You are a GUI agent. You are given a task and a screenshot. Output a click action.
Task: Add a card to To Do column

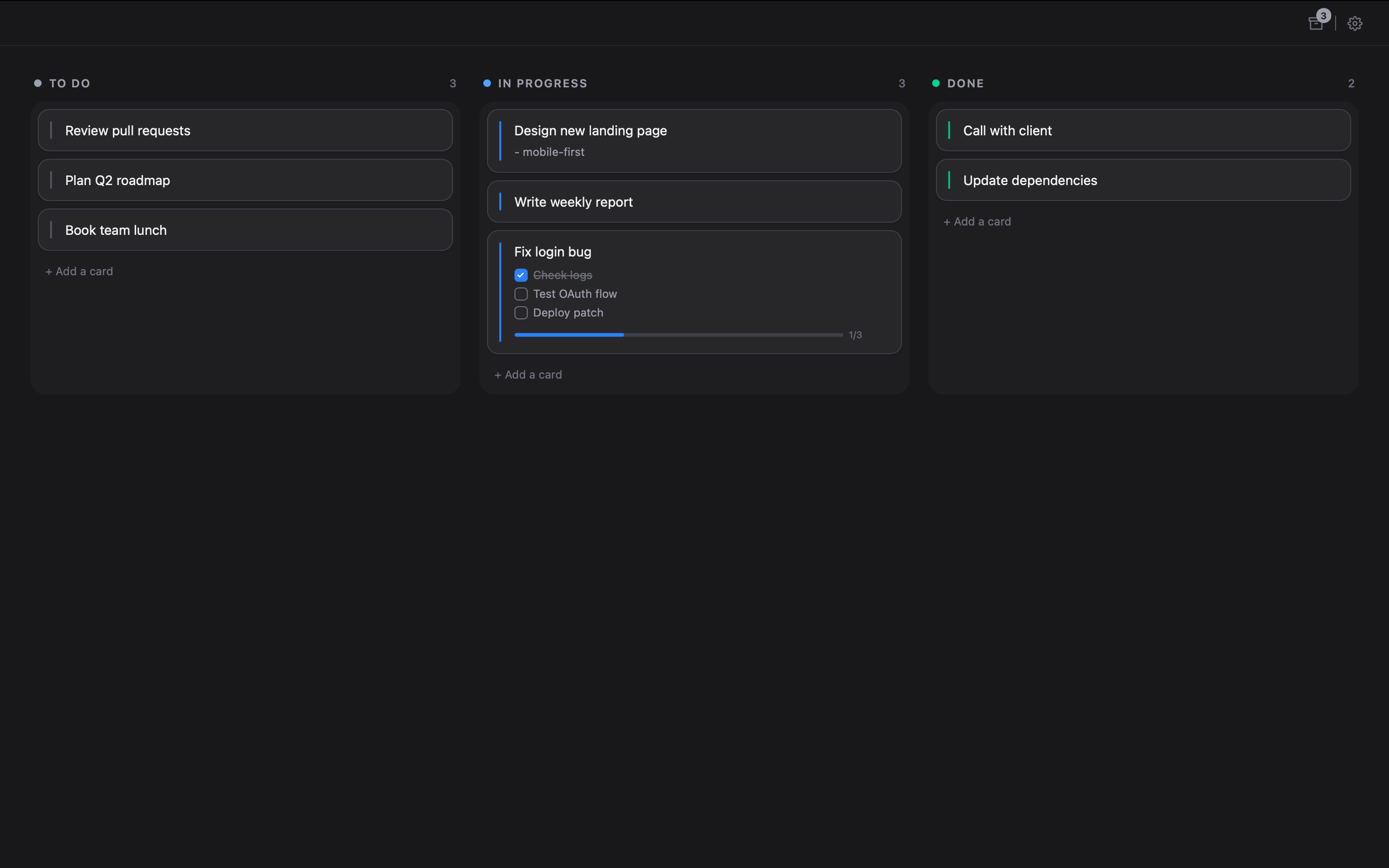79,271
